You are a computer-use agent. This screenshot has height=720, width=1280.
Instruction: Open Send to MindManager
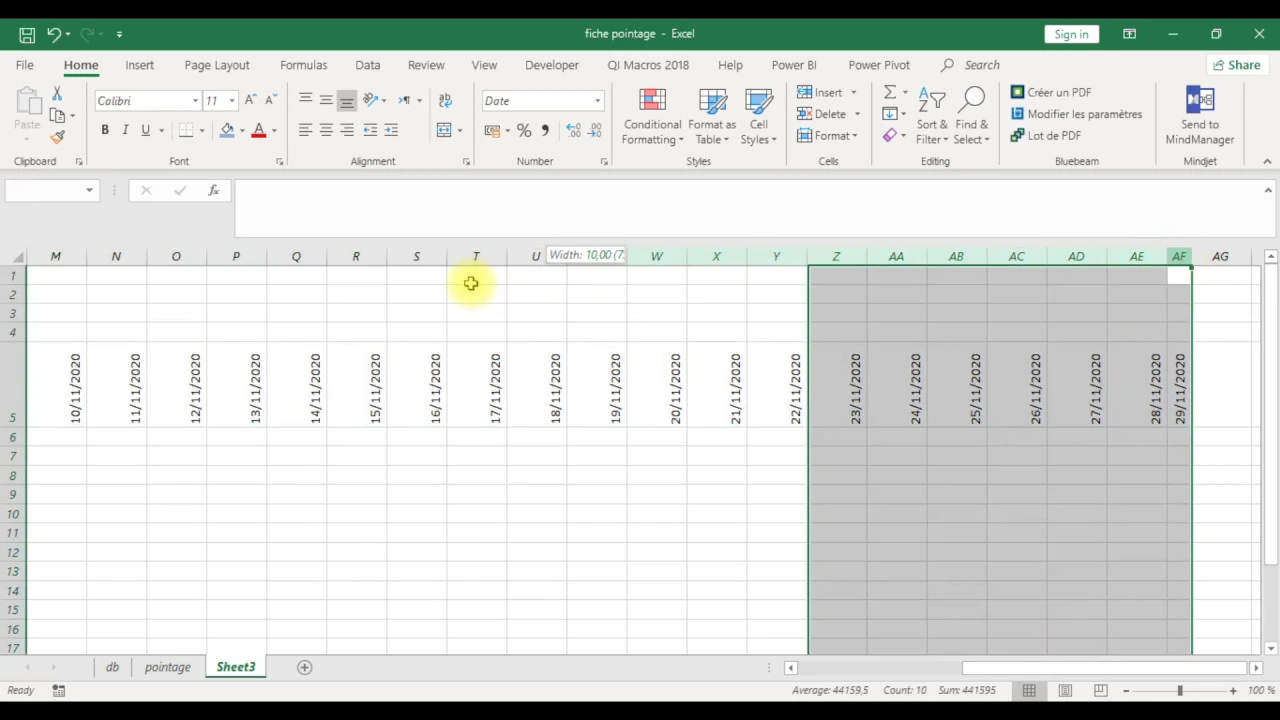1200,116
